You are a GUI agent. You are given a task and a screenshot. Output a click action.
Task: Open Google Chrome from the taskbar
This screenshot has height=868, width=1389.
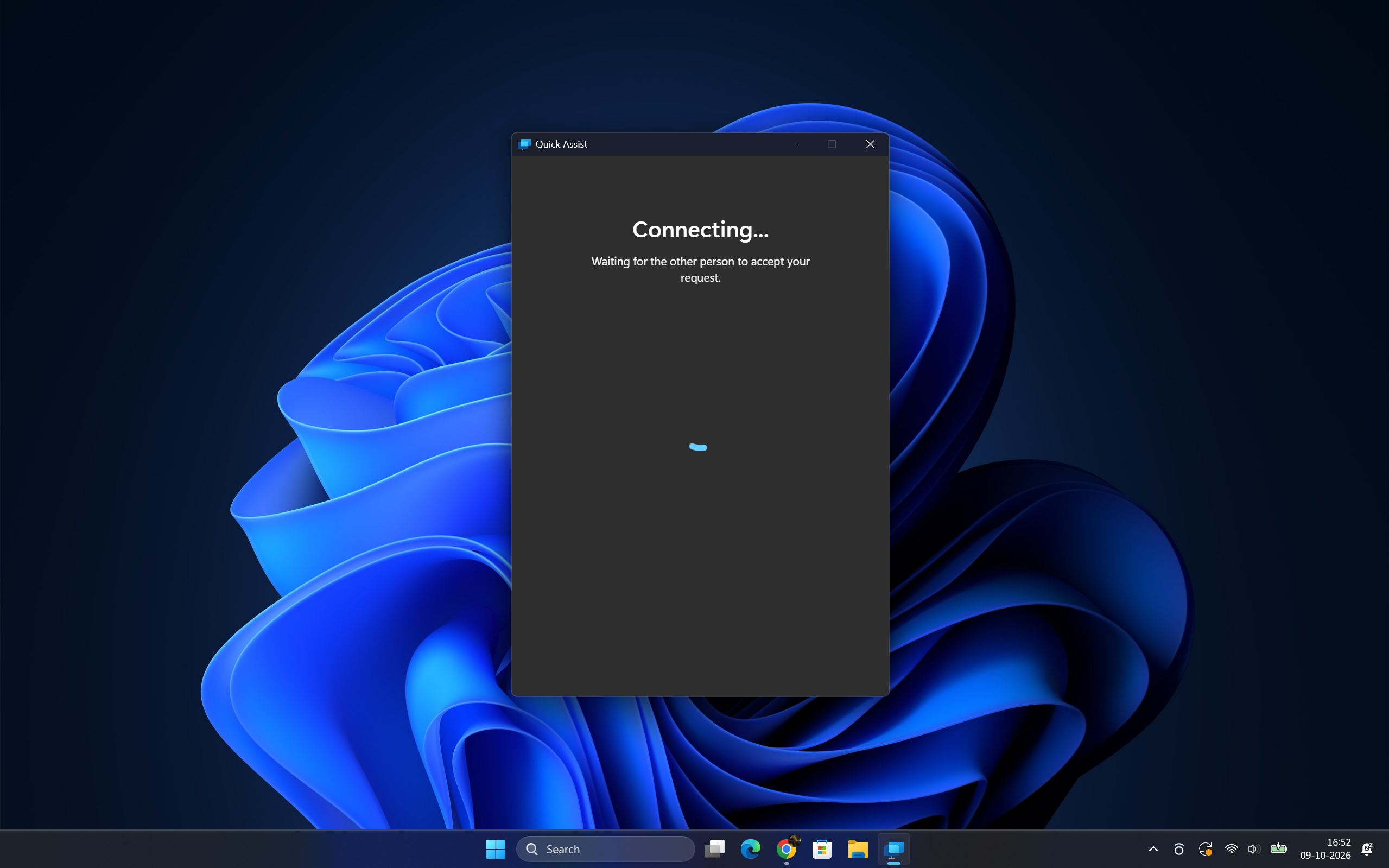coord(787,848)
